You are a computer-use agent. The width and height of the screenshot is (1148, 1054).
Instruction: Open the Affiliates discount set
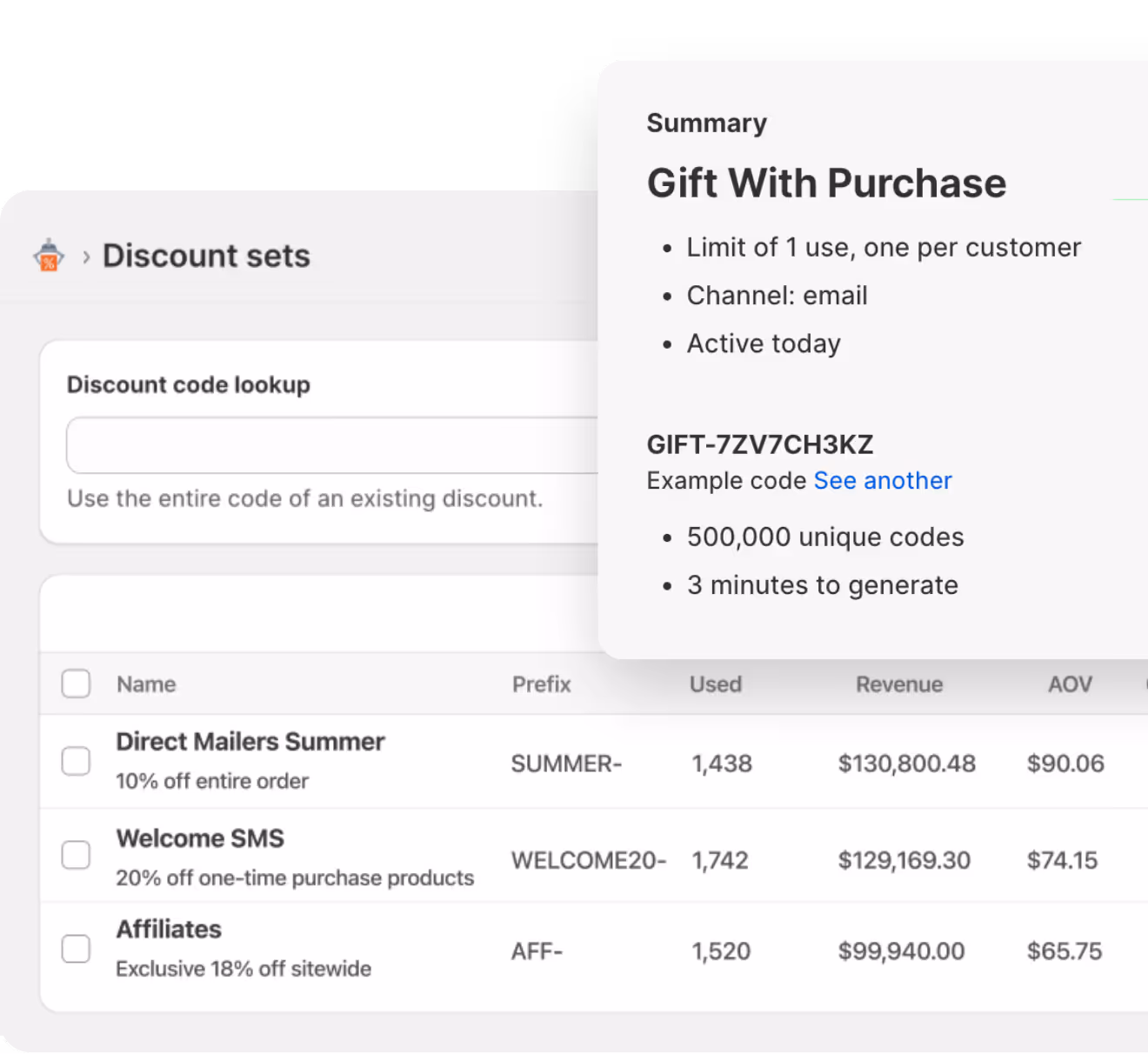169,930
